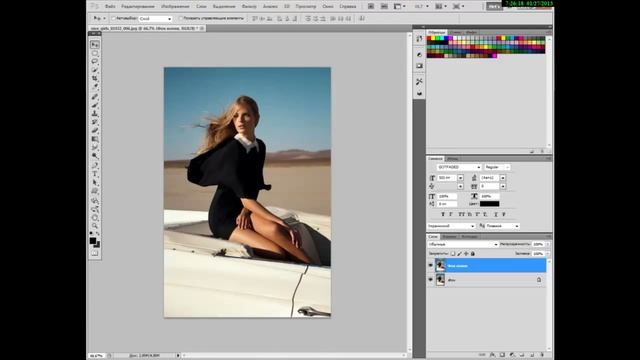Click the create new layer icon
This screenshot has width=640, height=360.
tap(532, 355)
